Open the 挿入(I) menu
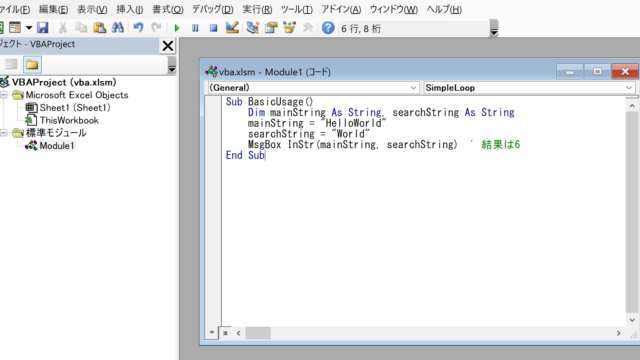 pos(130,9)
